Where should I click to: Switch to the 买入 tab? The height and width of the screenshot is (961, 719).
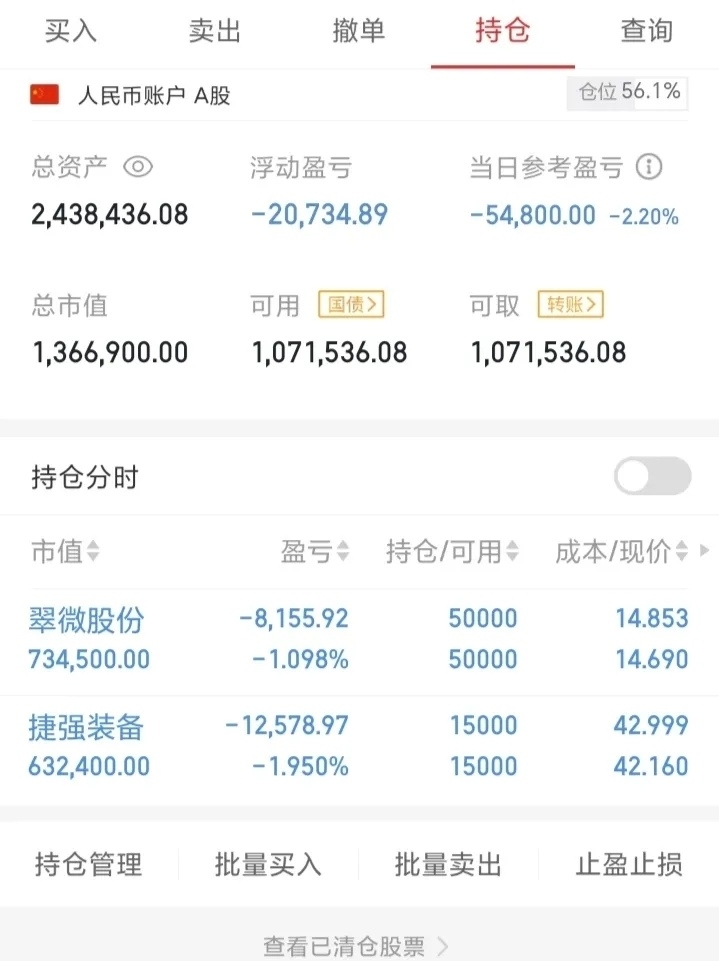(x=70, y=31)
